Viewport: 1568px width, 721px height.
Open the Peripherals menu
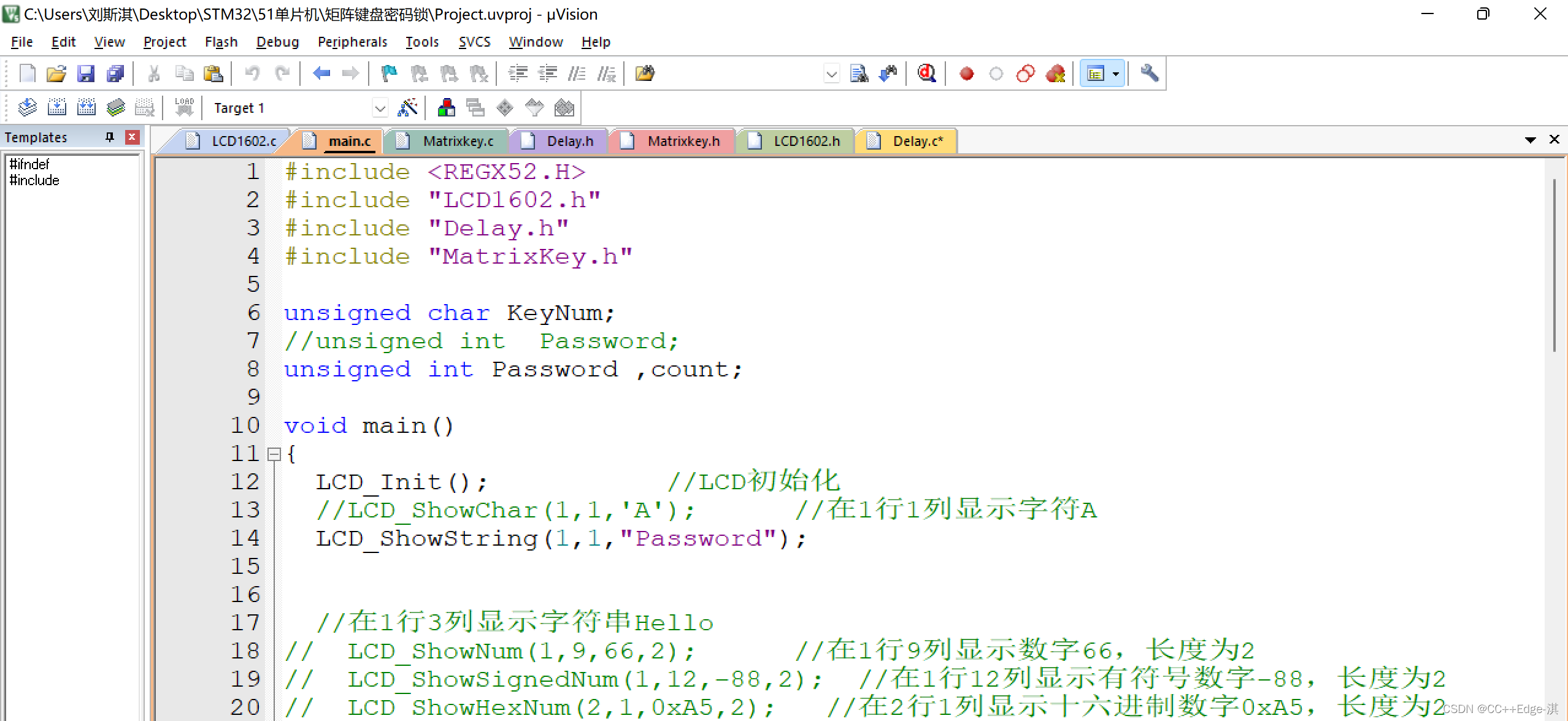(x=352, y=42)
